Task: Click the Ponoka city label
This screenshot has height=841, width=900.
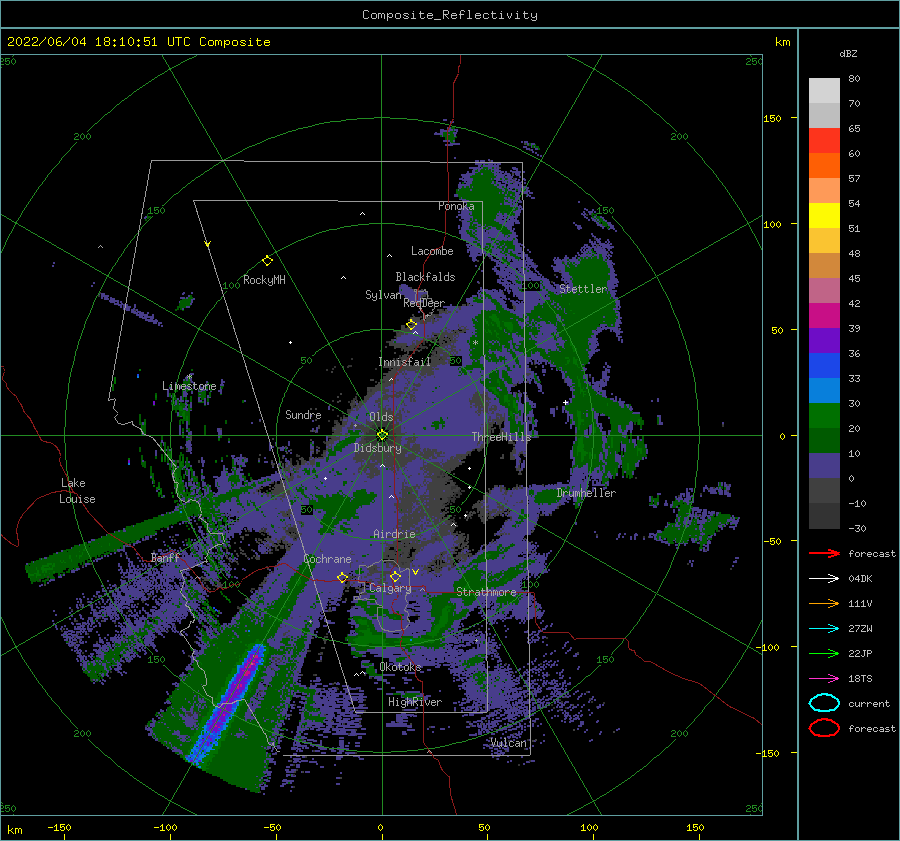Action: coord(456,206)
